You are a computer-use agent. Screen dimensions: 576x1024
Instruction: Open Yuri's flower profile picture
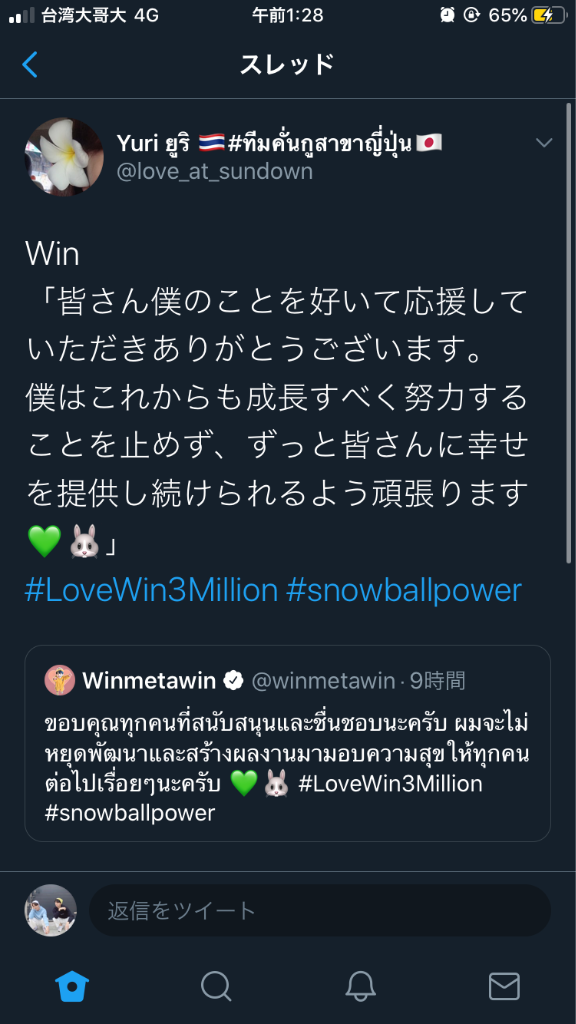pos(64,157)
